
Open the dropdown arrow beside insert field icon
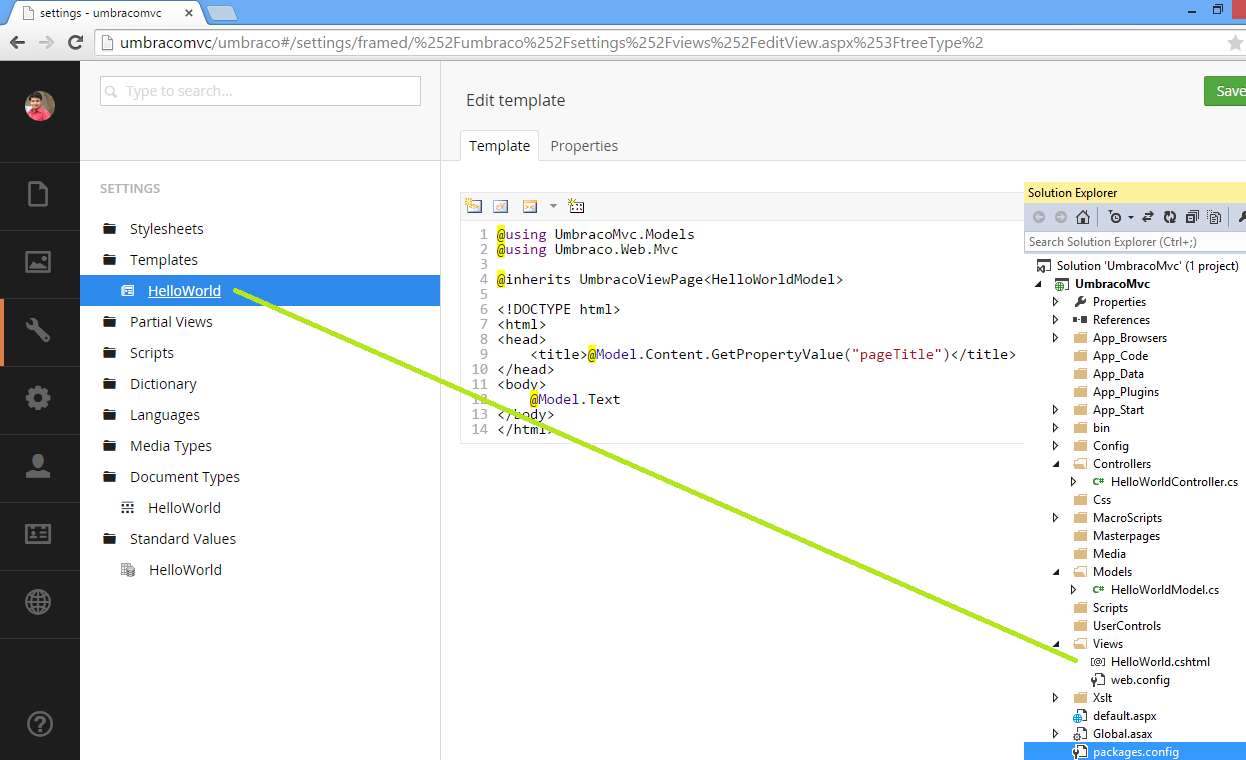[x=553, y=206]
